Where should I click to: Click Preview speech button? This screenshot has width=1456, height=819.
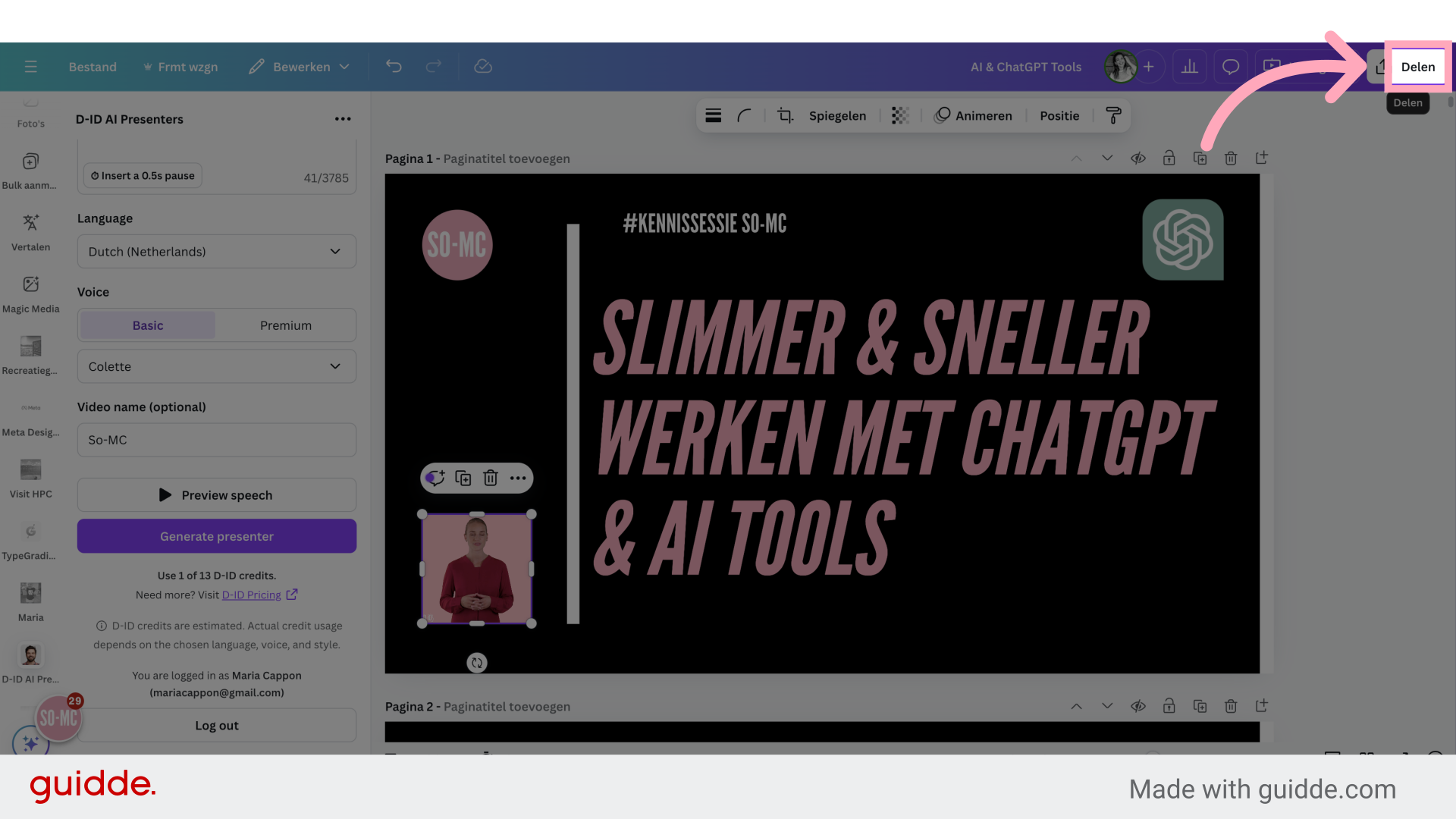(x=216, y=495)
